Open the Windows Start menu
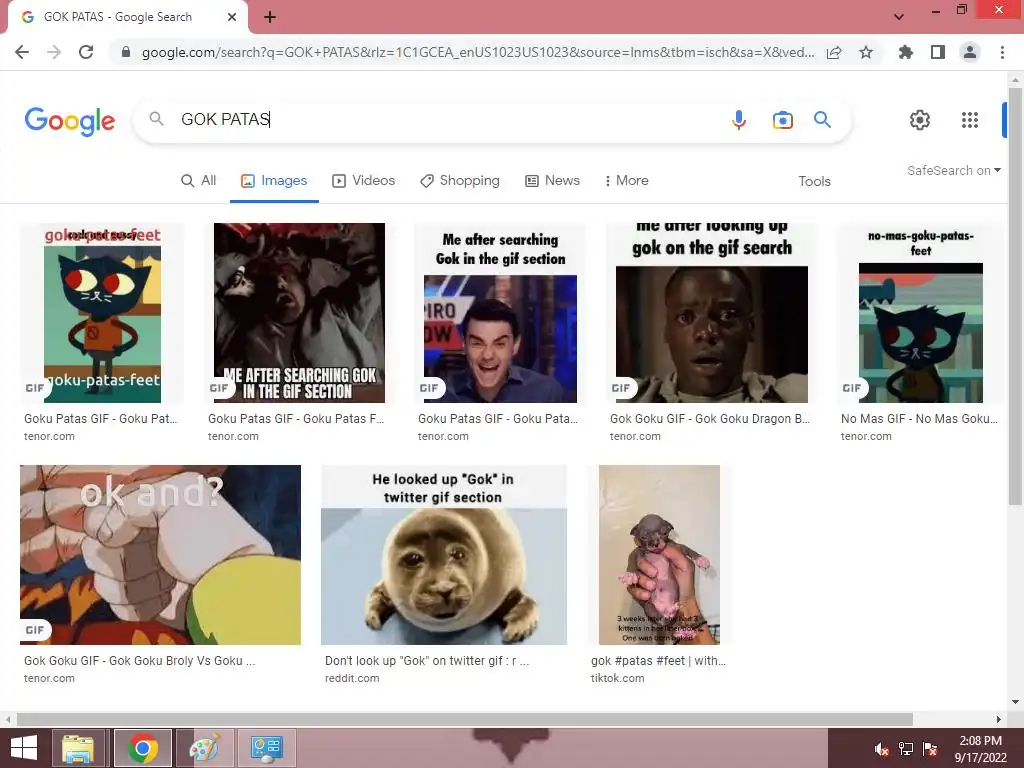The height and width of the screenshot is (768, 1024). click(x=24, y=748)
